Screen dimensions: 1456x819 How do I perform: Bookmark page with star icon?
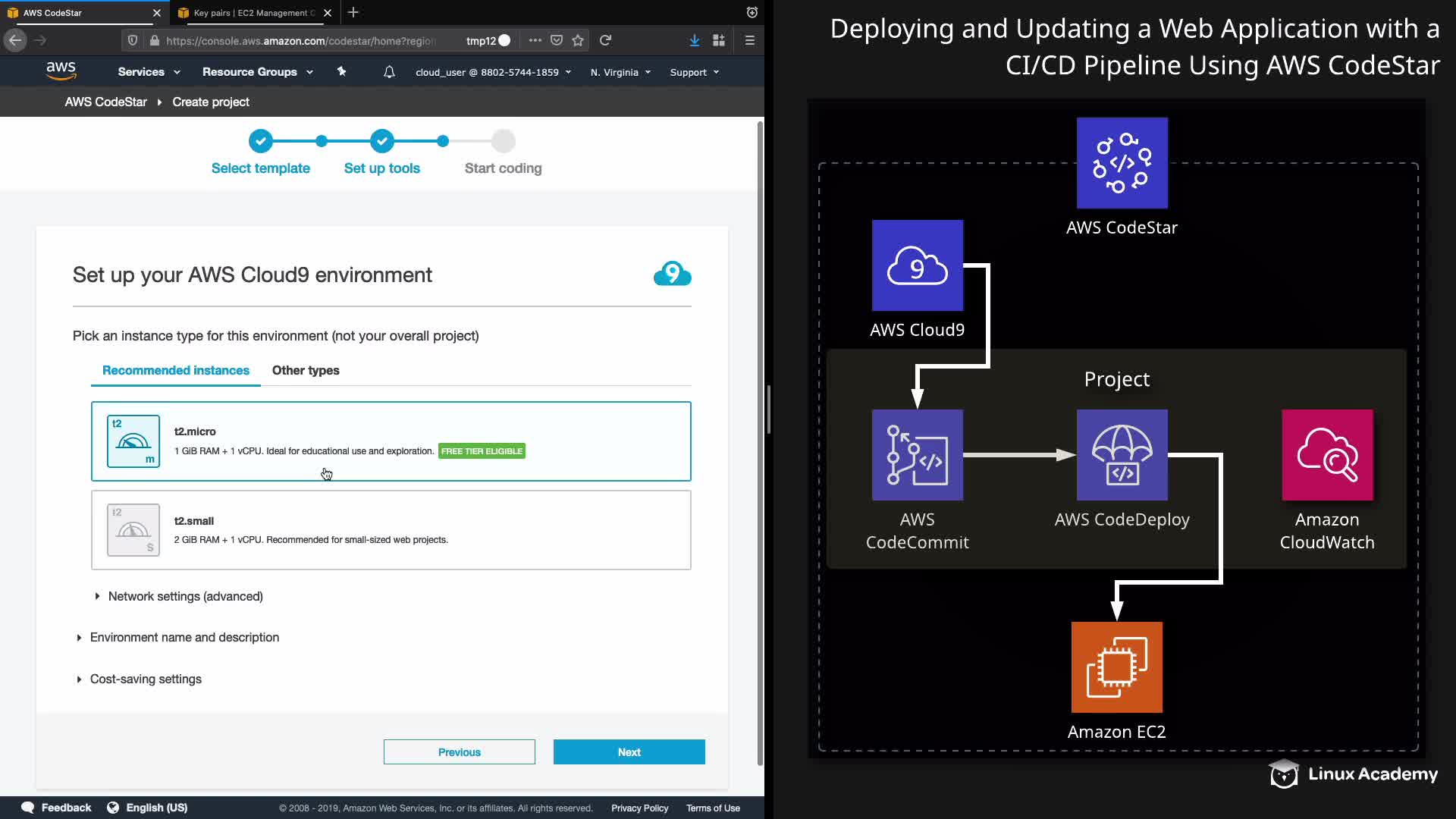(578, 40)
